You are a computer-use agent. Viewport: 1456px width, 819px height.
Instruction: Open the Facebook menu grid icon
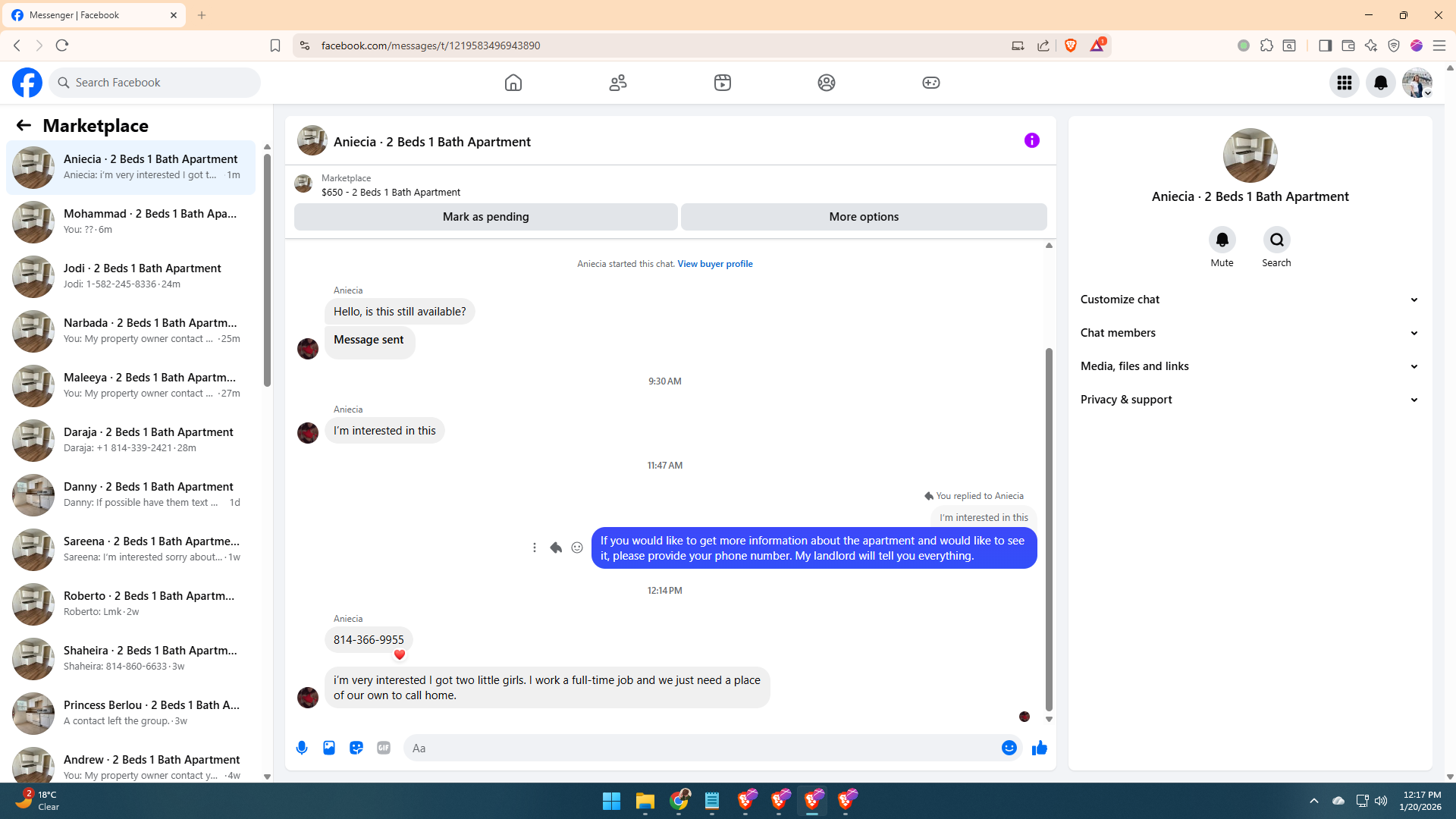click(x=1345, y=83)
